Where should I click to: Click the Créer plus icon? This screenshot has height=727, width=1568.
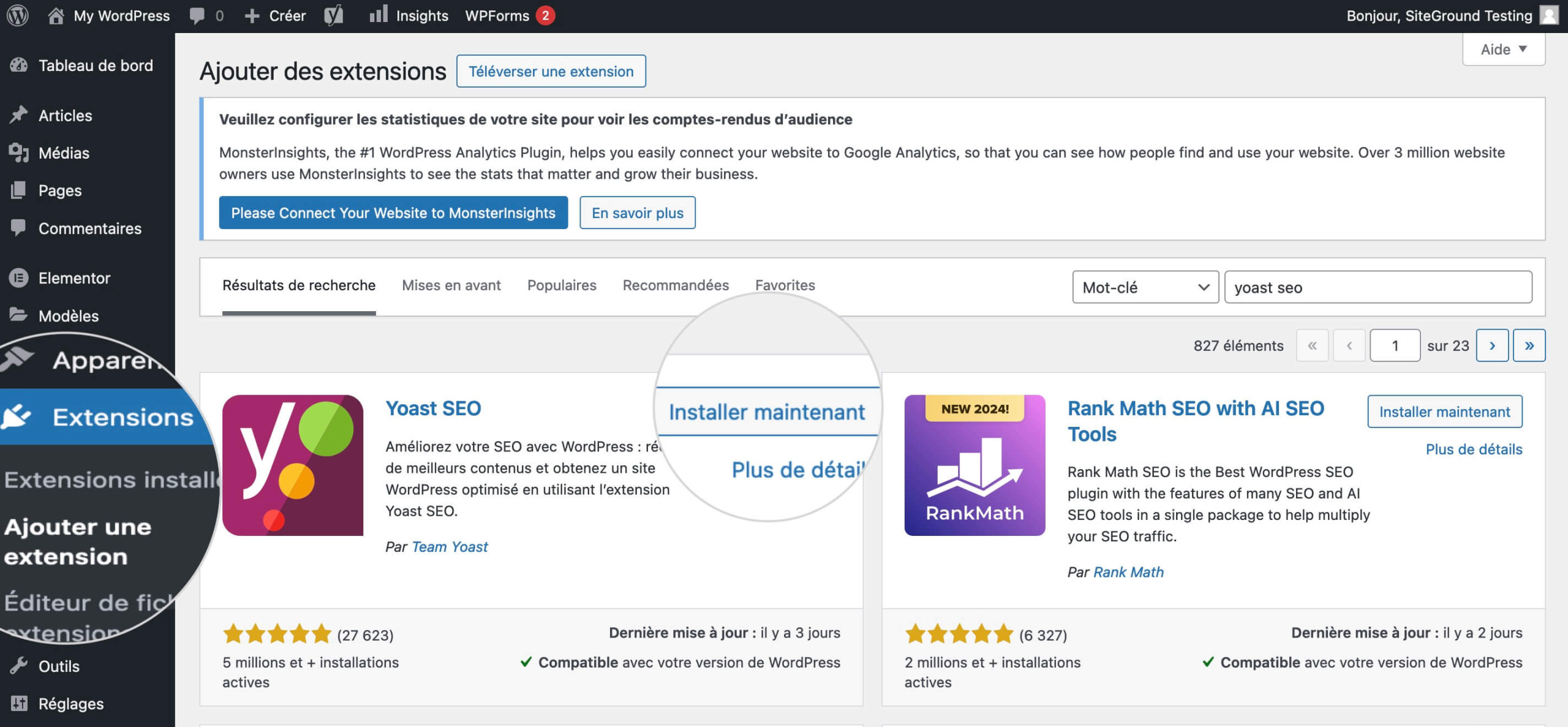tap(252, 16)
